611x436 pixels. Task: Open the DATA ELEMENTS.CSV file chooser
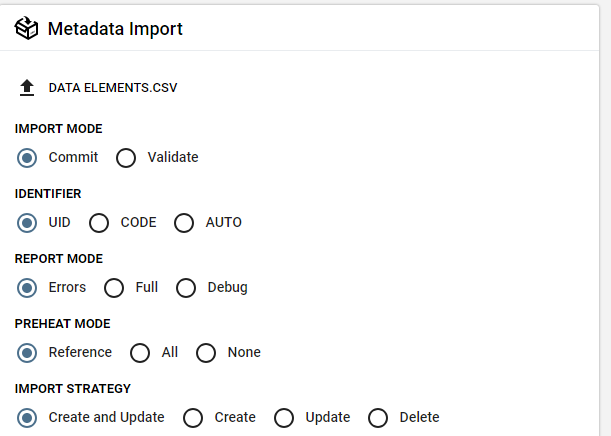[x=113, y=88]
